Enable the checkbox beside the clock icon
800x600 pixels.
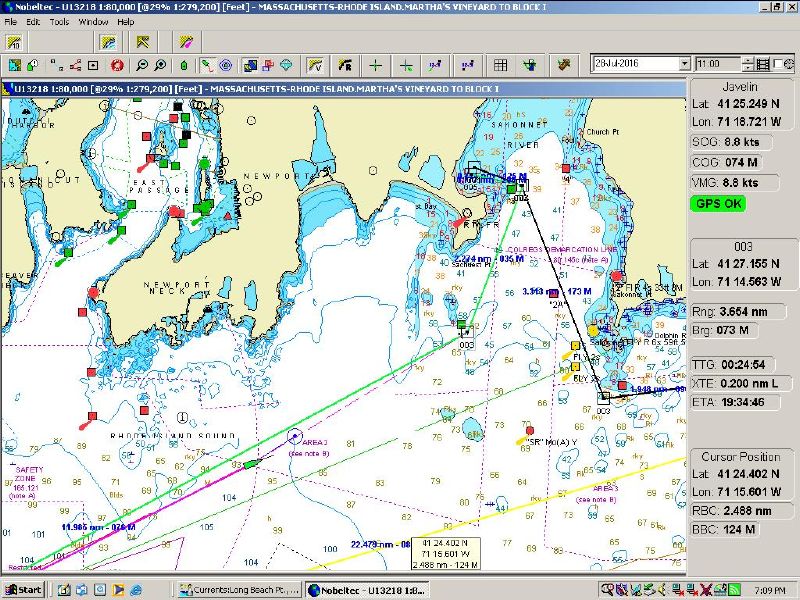(777, 64)
